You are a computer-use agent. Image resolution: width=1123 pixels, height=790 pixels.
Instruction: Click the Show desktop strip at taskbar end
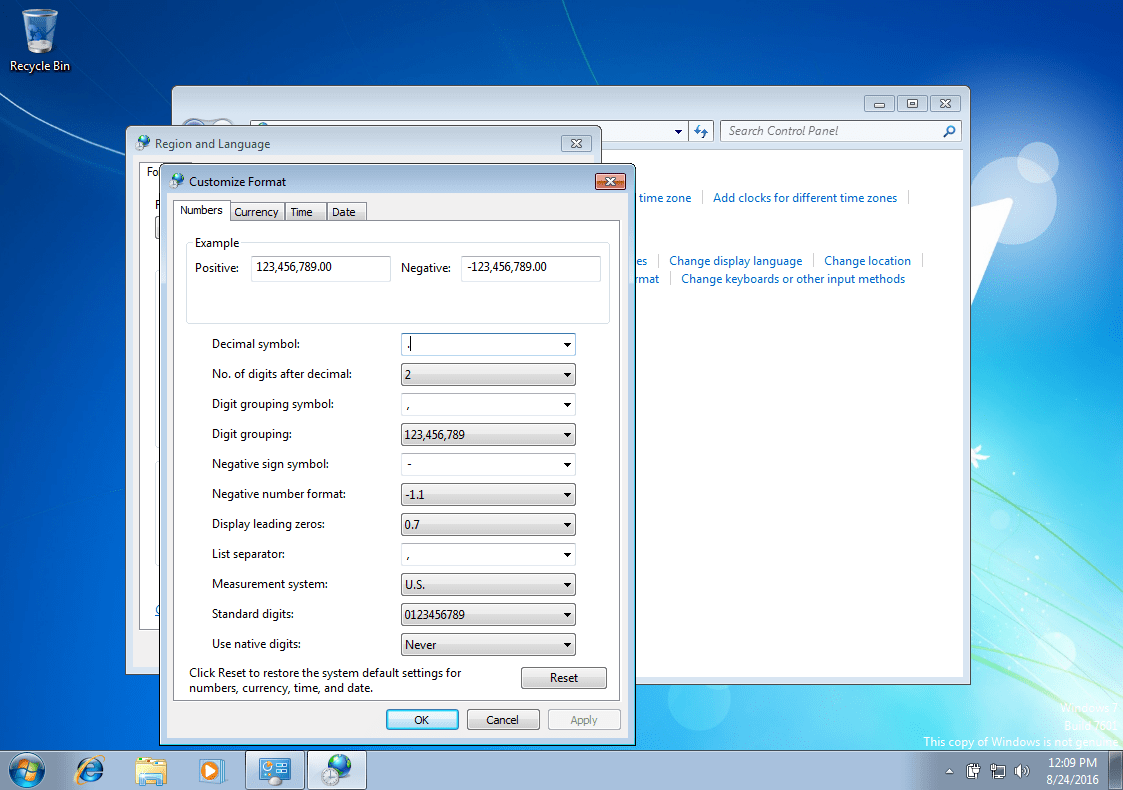click(x=1116, y=771)
